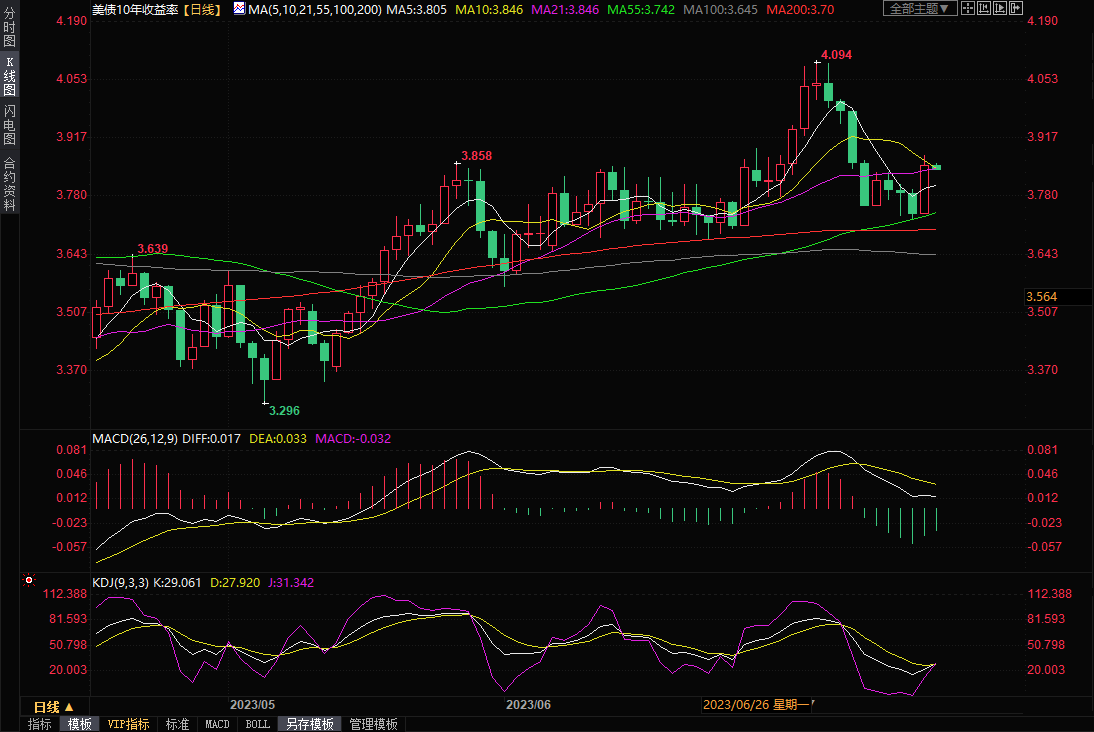Viewport: 1094px width, 732px height.
Task: Open 管理模板 from the bottom bar
Action: (x=373, y=724)
